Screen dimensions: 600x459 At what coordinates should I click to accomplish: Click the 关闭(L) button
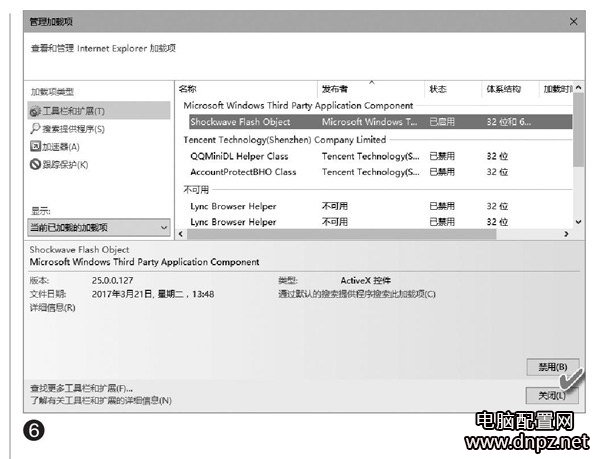coord(552,396)
